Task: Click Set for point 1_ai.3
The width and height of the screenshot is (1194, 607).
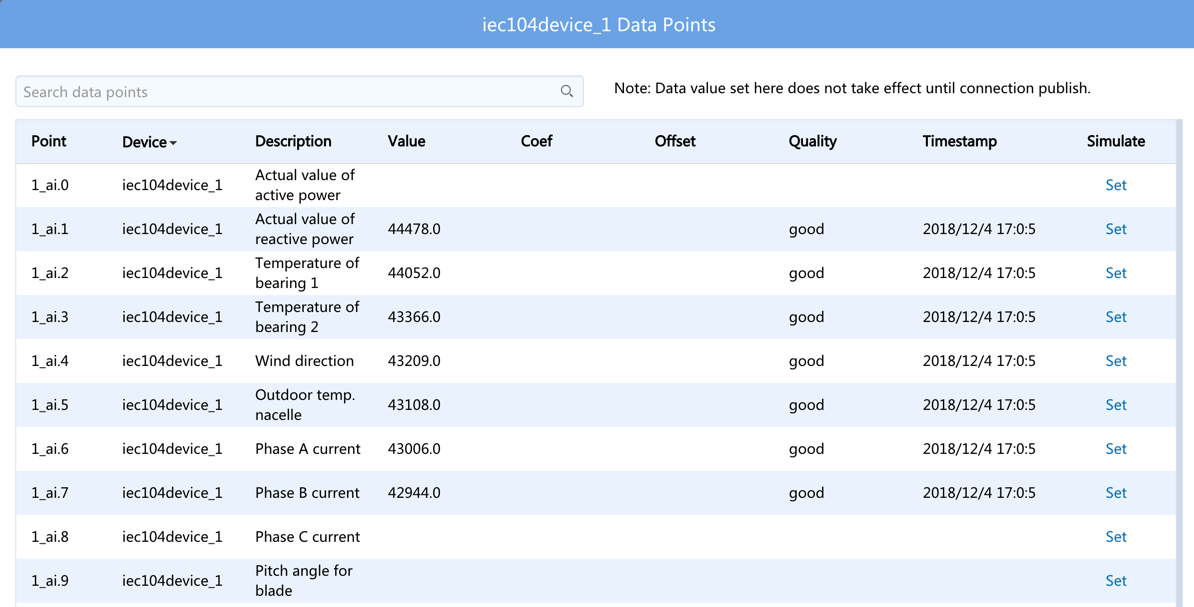Action: pos(1116,317)
